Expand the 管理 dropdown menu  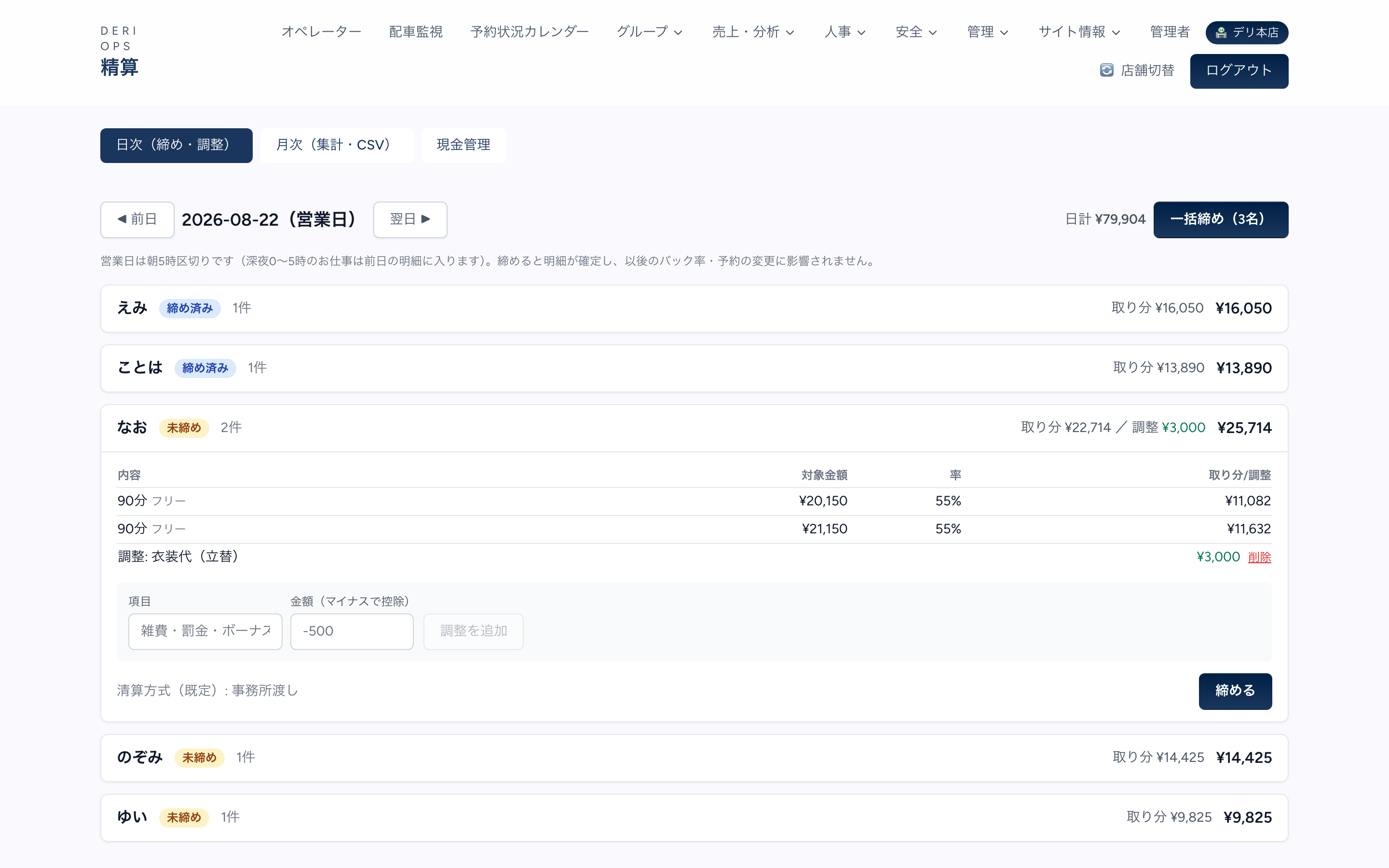(x=987, y=31)
